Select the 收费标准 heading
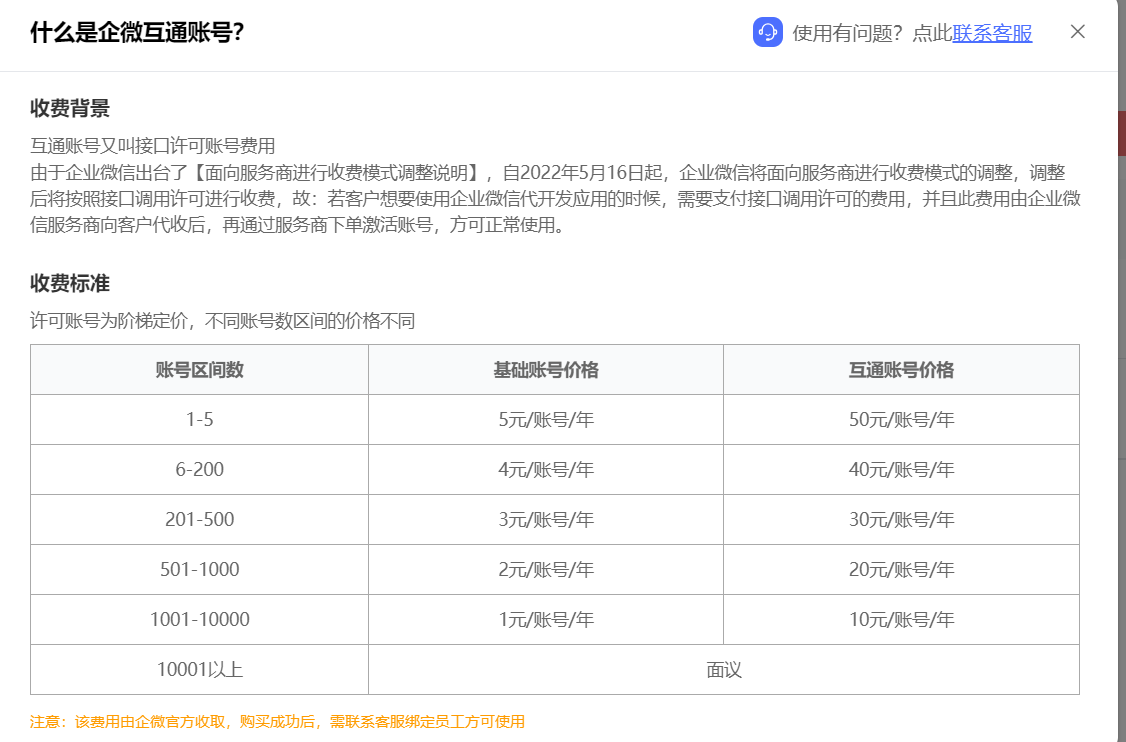Image resolution: width=1126 pixels, height=742 pixels. click(x=70, y=283)
